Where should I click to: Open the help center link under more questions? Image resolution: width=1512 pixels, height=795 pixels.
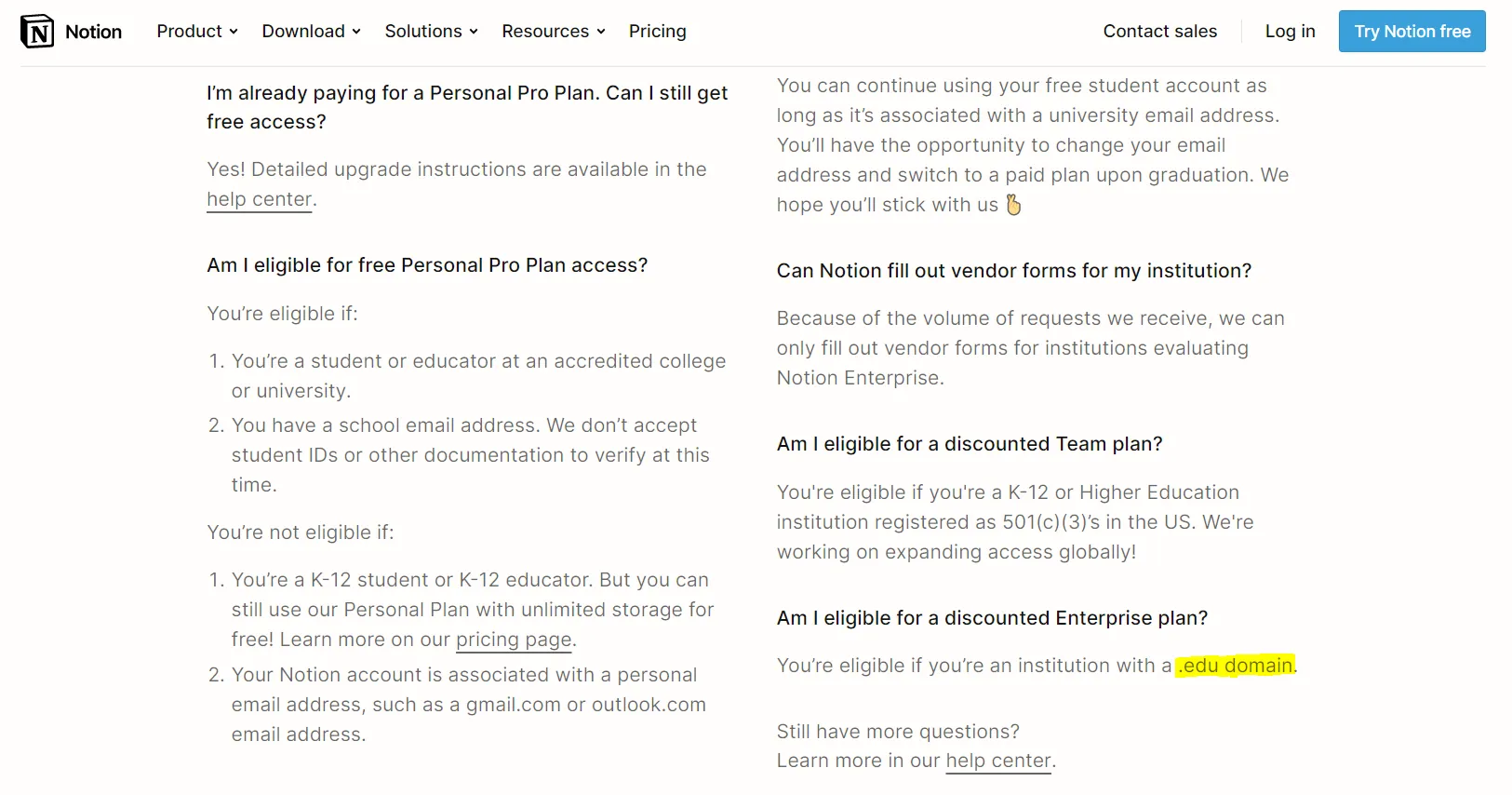pyautogui.click(x=997, y=761)
